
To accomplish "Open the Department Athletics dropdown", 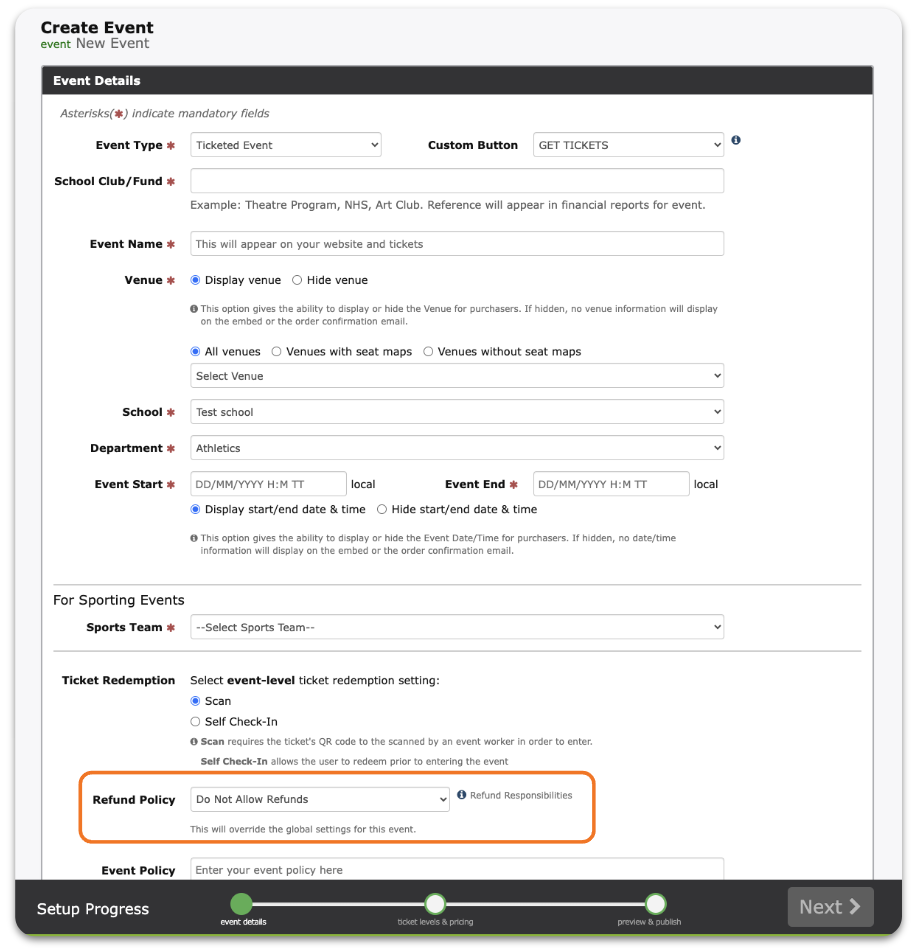I will point(457,448).
